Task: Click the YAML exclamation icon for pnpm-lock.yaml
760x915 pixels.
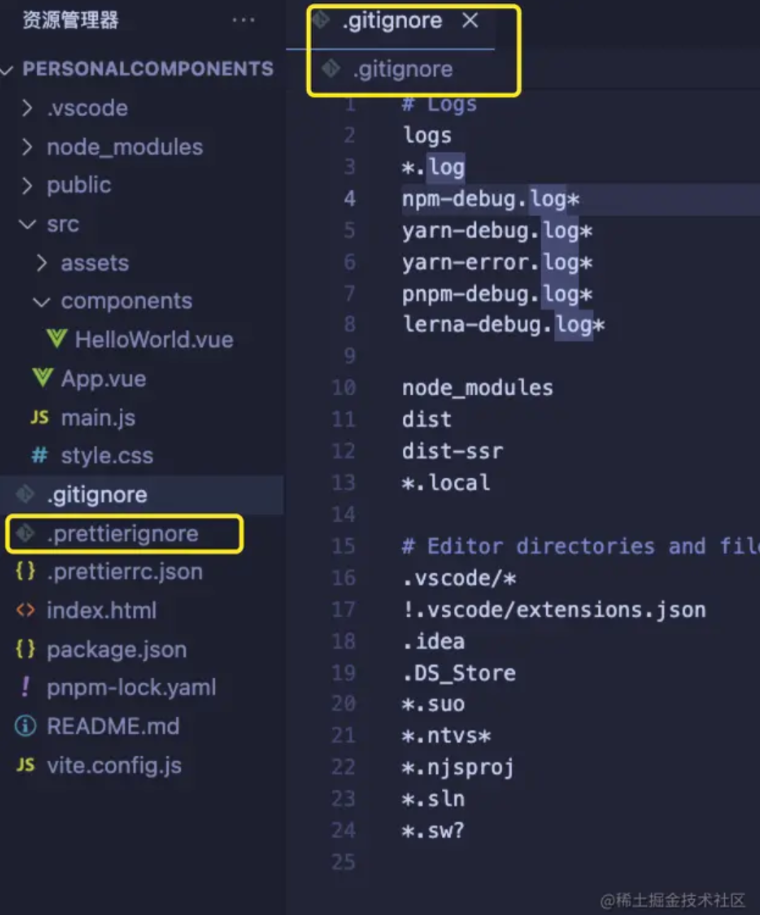Action: click(26, 688)
